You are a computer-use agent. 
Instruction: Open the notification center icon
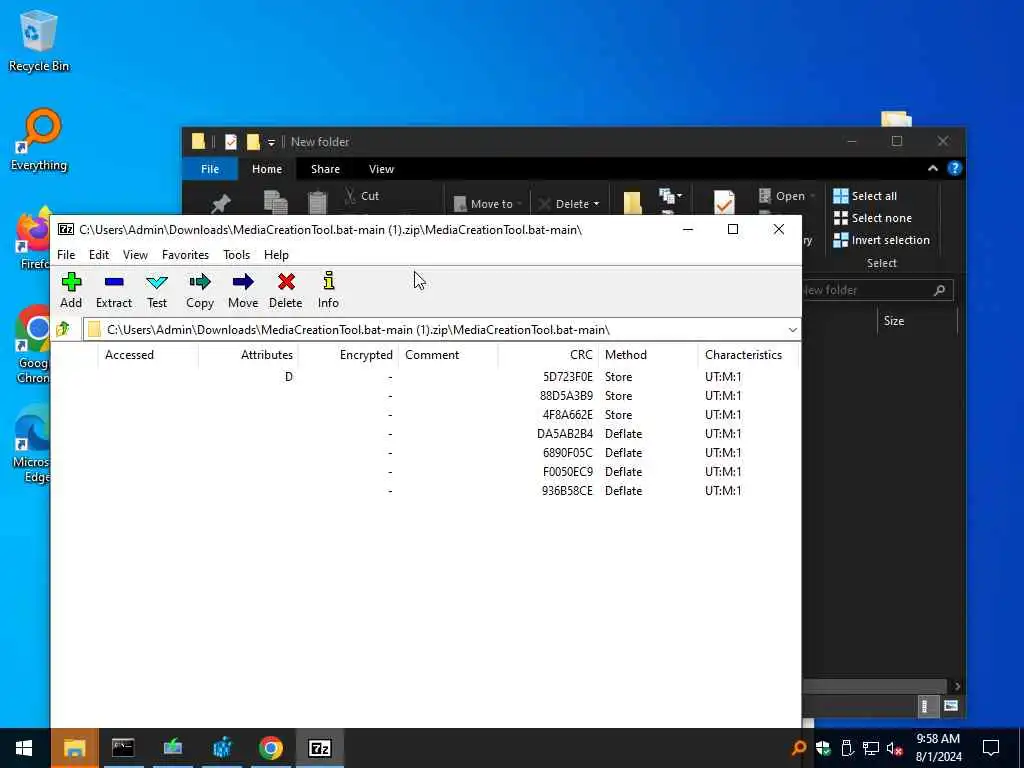coord(991,748)
